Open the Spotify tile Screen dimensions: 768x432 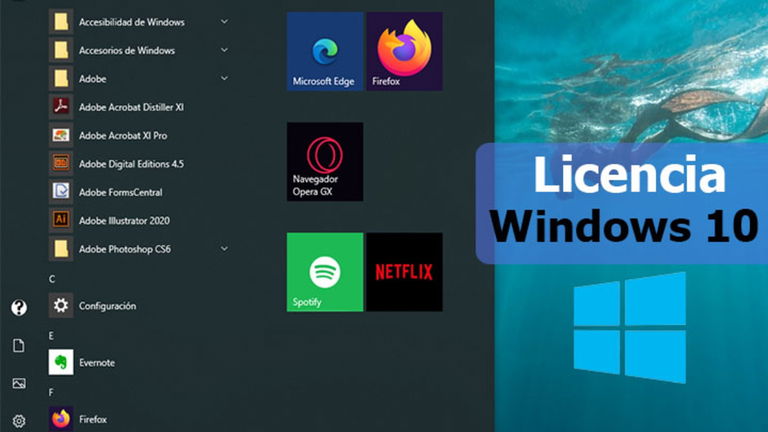coord(325,272)
